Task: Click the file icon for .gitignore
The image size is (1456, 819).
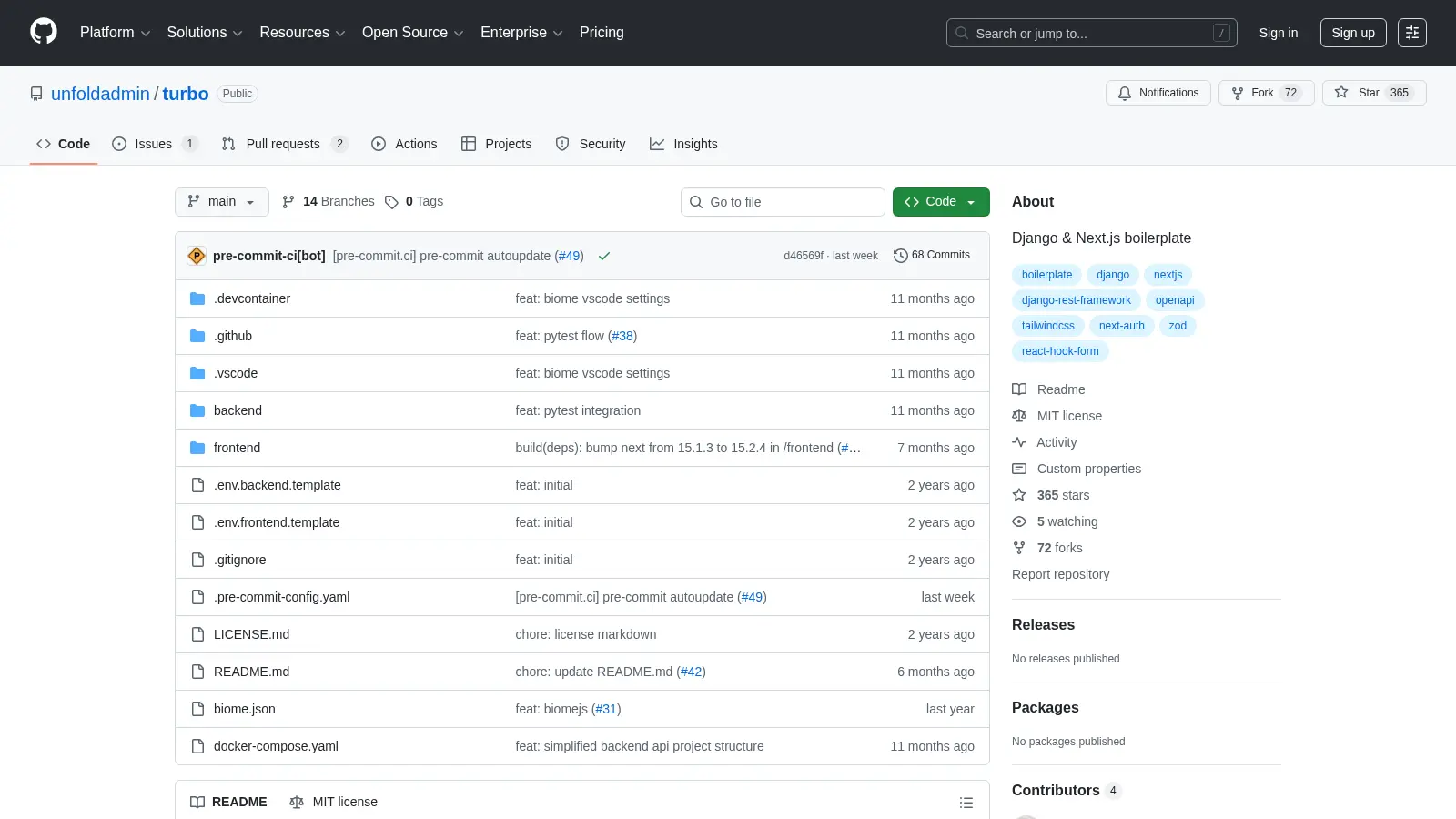Action: tap(197, 560)
